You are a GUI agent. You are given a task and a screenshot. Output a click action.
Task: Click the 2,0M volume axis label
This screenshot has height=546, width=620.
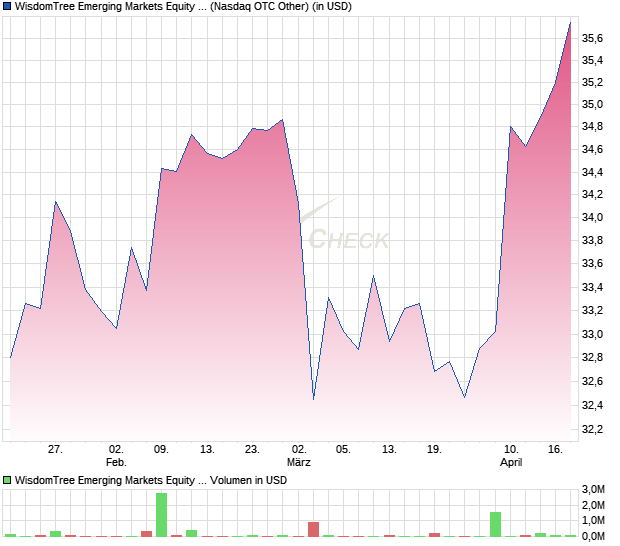tap(593, 505)
